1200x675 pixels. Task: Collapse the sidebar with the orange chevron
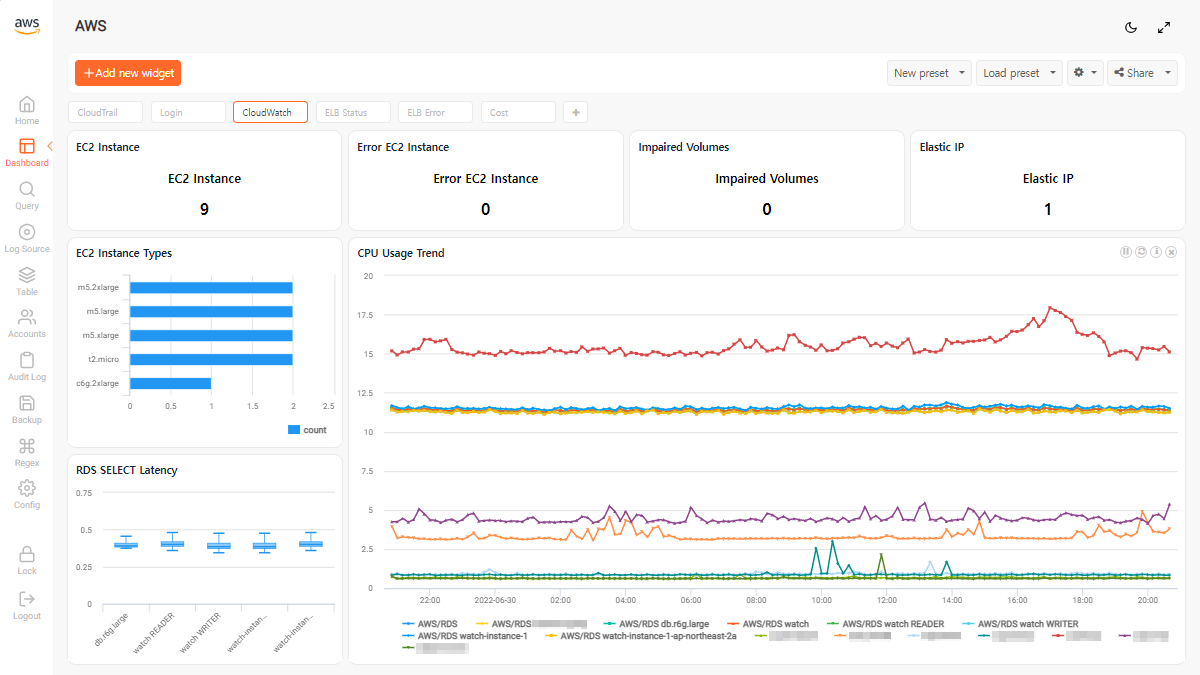(50, 146)
